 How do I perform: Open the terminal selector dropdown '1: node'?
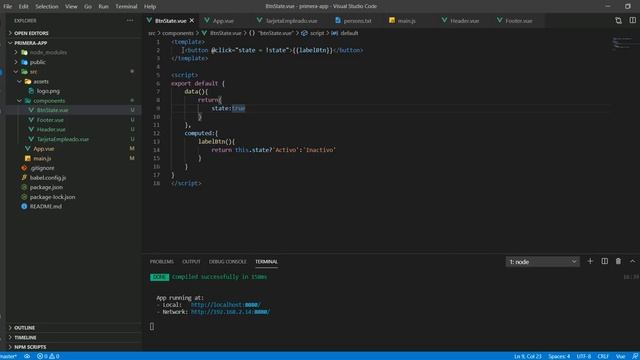point(542,262)
